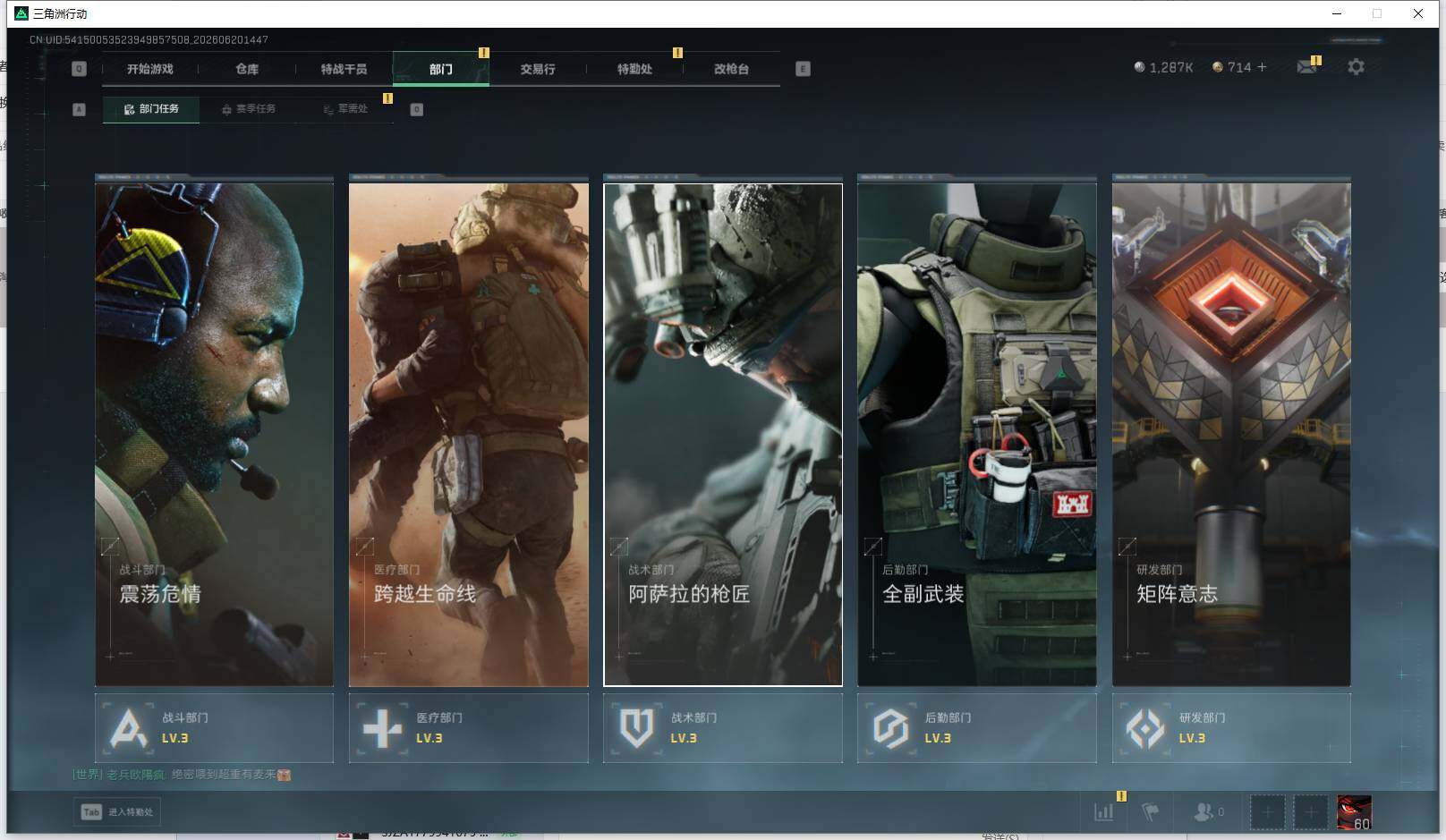Screen dimensions: 1446x840
Task: Switch to the 开始游戏 tab
Action: pyautogui.click(x=149, y=69)
